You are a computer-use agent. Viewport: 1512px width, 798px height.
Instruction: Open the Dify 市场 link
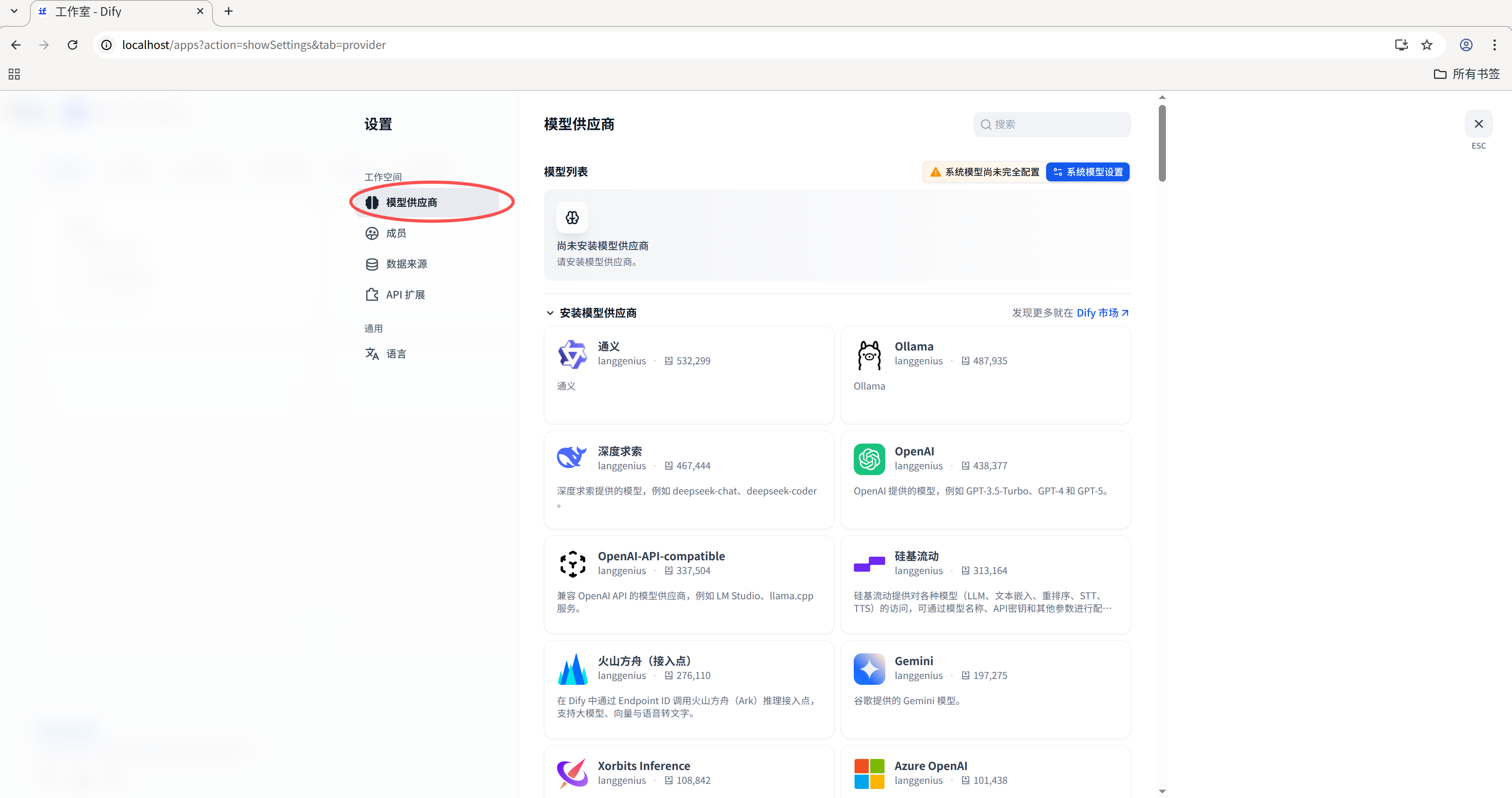tap(1102, 313)
